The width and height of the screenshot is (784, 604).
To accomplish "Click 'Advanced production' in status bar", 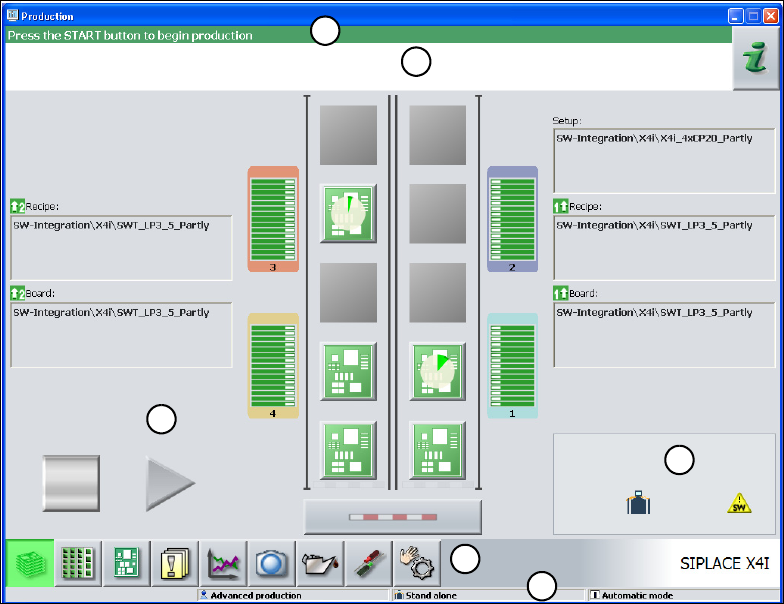I will pyautogui.click(x=256, y=596).
